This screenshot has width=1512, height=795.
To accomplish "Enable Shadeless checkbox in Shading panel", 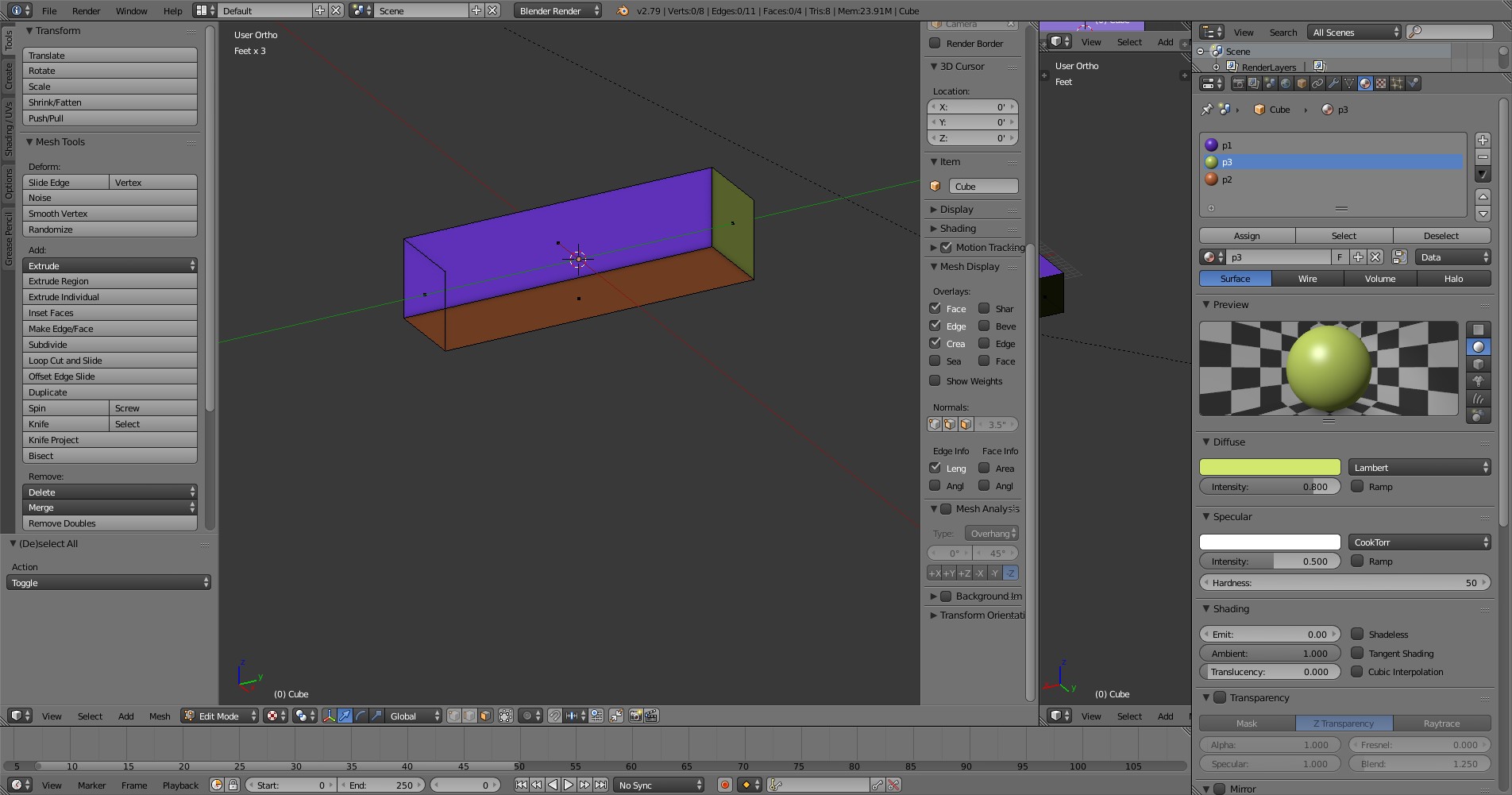I will (1357, 634).
